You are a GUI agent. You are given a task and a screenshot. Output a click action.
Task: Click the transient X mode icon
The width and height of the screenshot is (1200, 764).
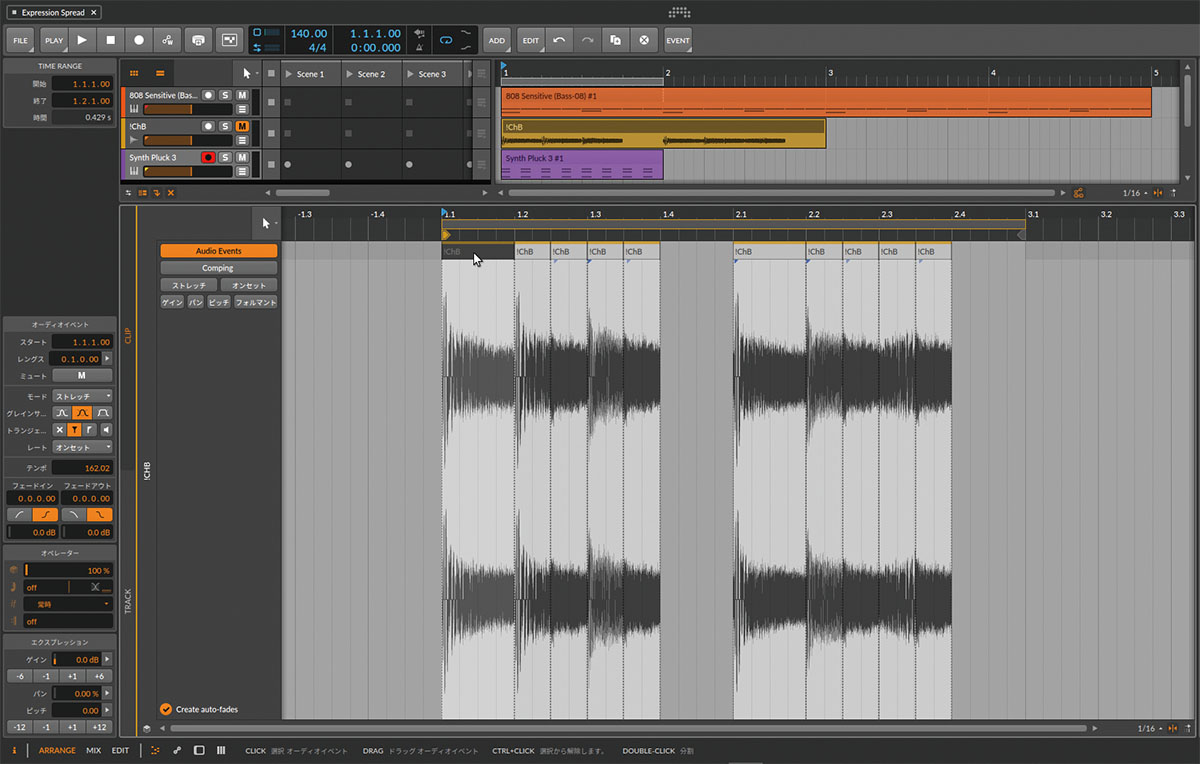tap(59, 430)
